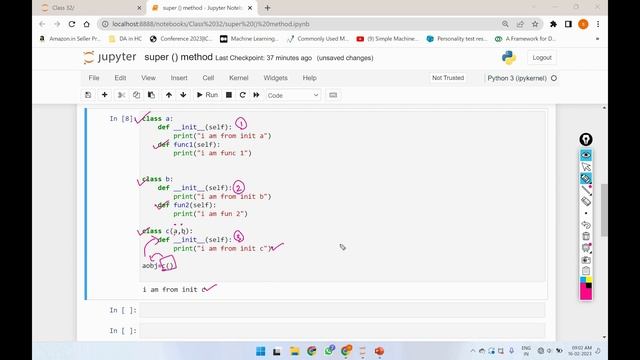Toggle the Not Trusted notebook indicator
The width and height of the screenshot is (640, 360).
point(448,78)
